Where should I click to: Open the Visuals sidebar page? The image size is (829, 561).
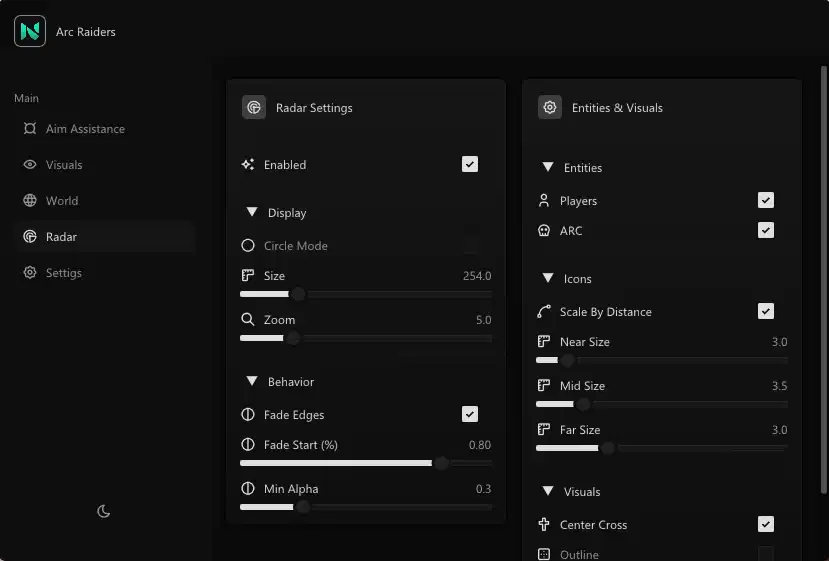(64, 165)
